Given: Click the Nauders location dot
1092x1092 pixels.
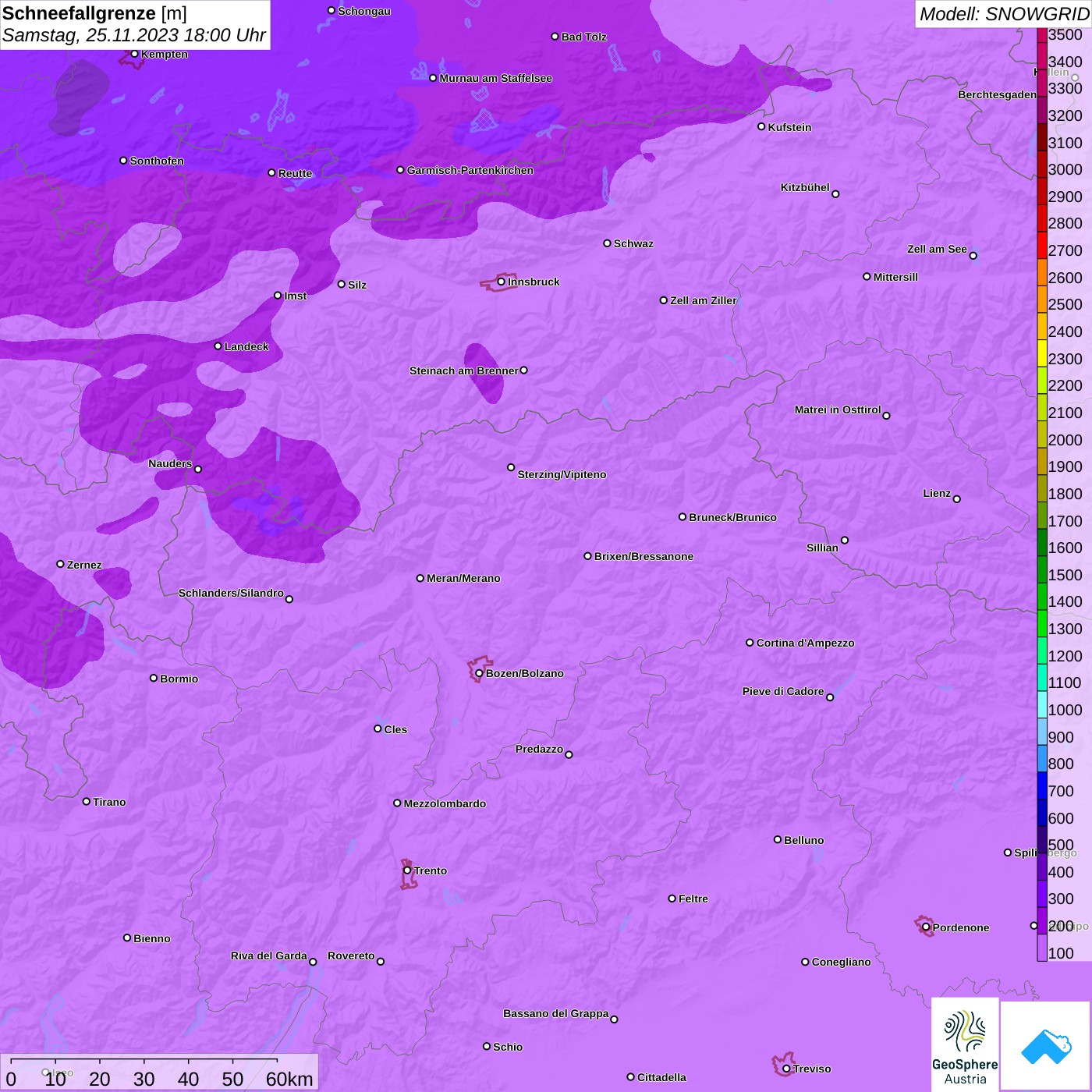Looking at the screenshot, I should [x=198, y=469].
